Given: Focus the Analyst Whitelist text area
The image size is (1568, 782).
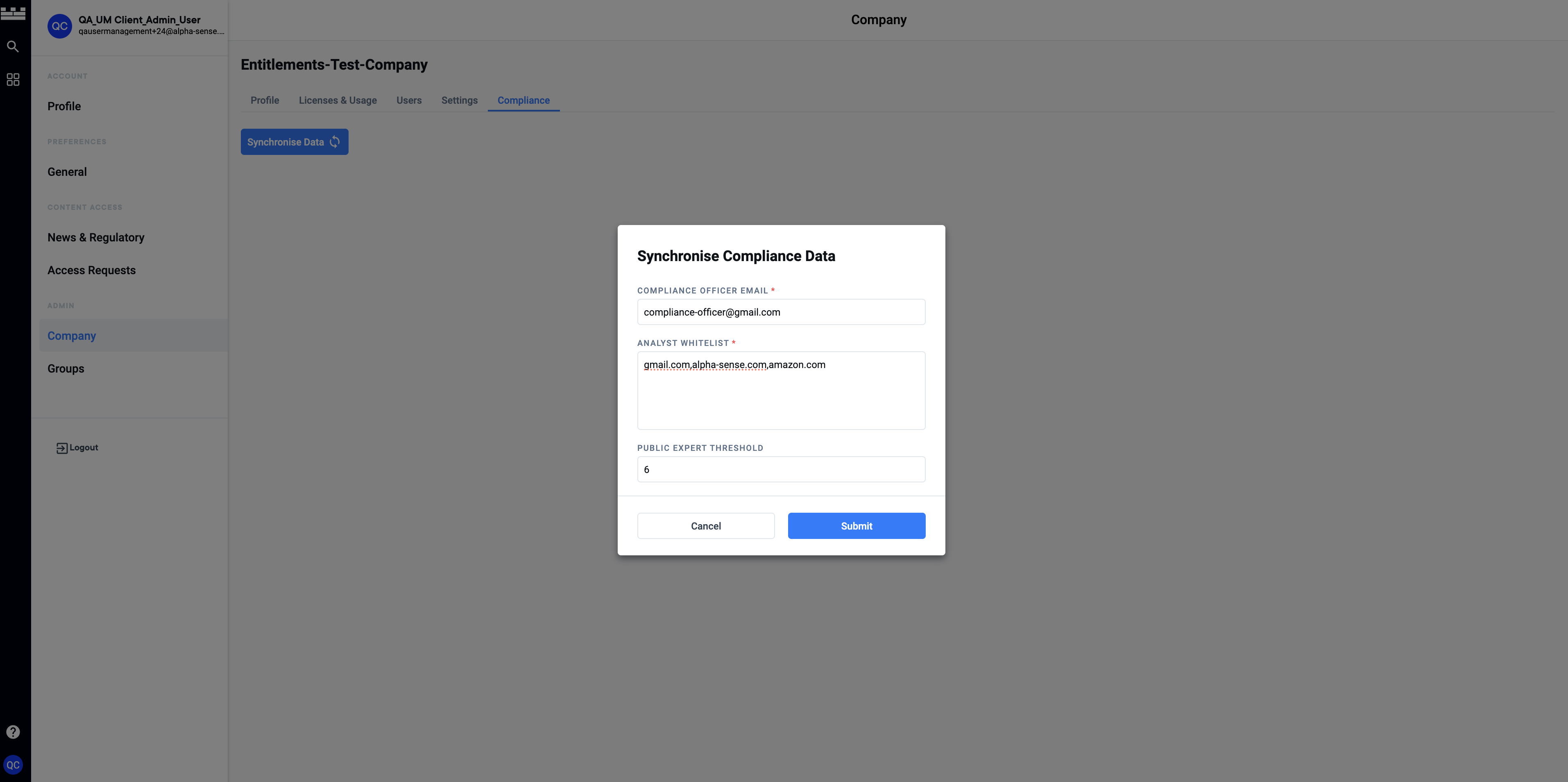Looking at the screenshot, I should 782,391.
